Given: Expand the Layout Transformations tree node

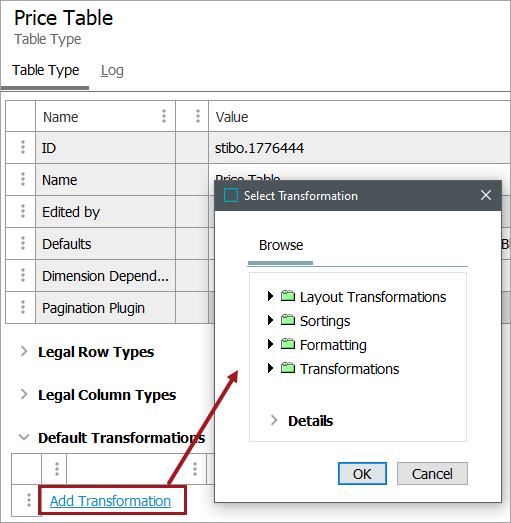Looking at the screenshot, I should click(x=270, y=296).
